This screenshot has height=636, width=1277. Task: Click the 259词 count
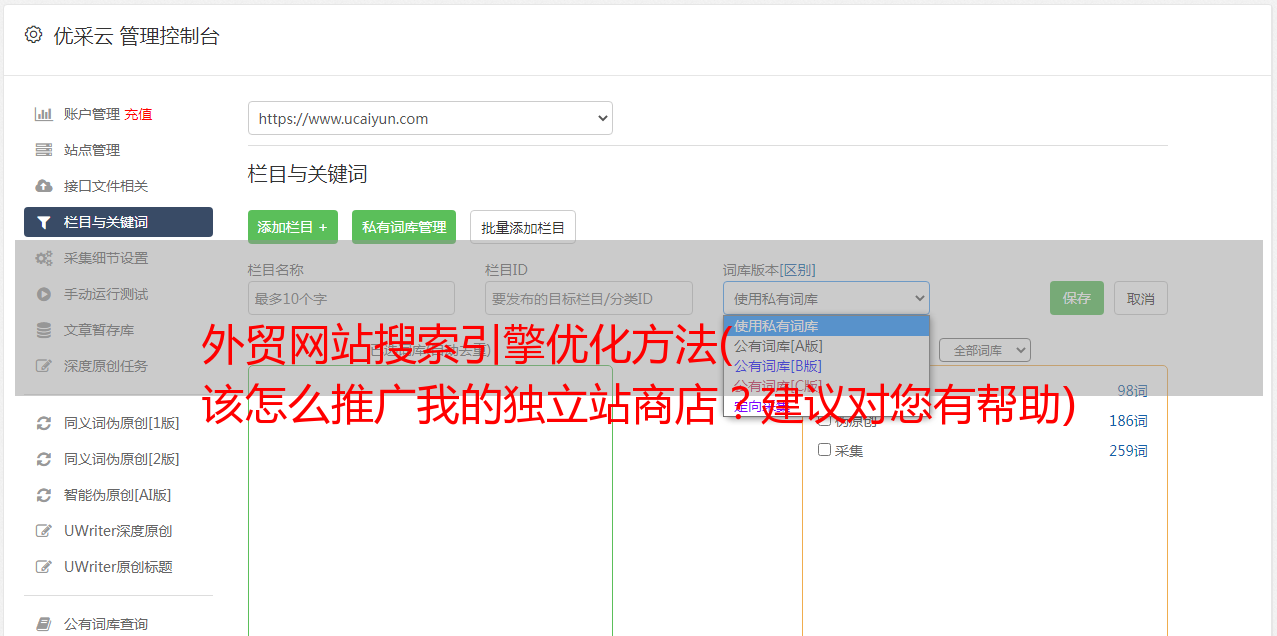tap(1128, 451)
